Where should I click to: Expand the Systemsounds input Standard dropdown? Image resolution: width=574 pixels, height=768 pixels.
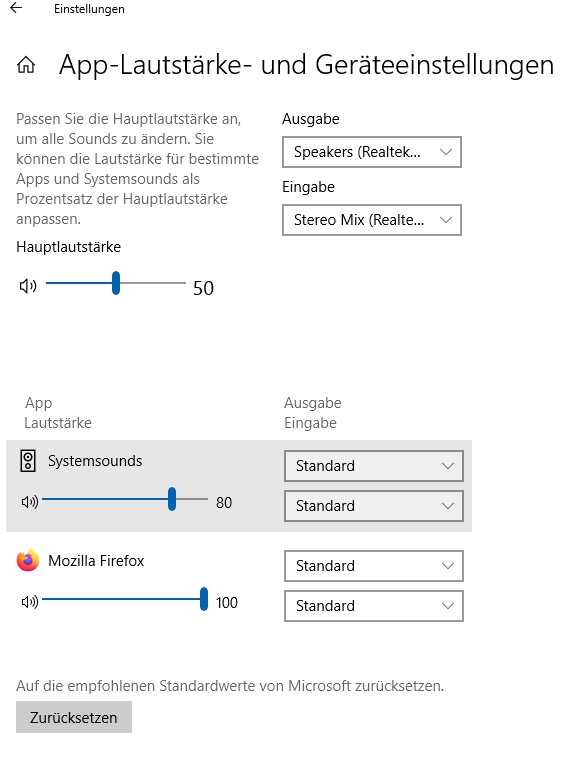point(374,506)
